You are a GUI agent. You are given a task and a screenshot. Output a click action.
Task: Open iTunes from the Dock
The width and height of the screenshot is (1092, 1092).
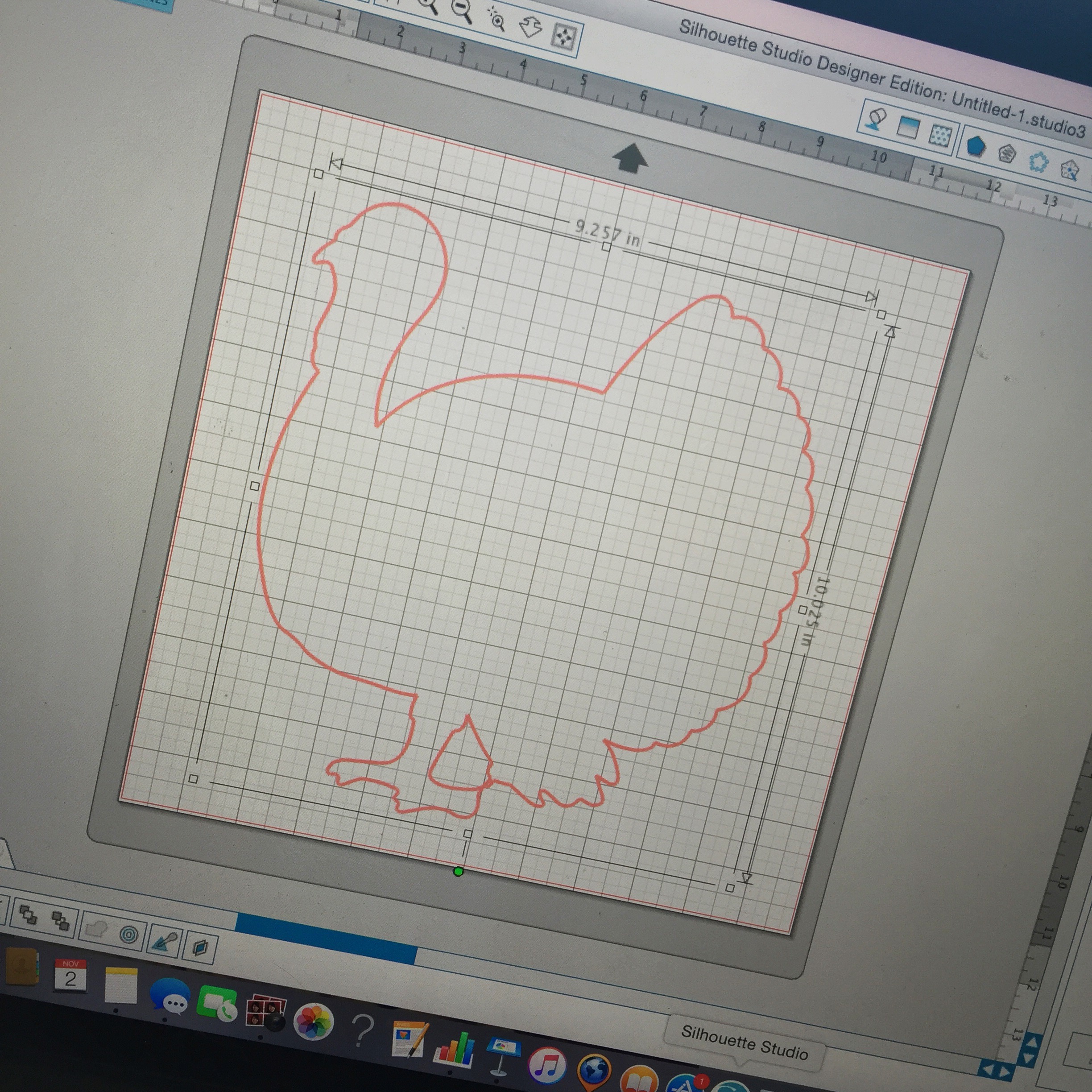(546, 1065)
